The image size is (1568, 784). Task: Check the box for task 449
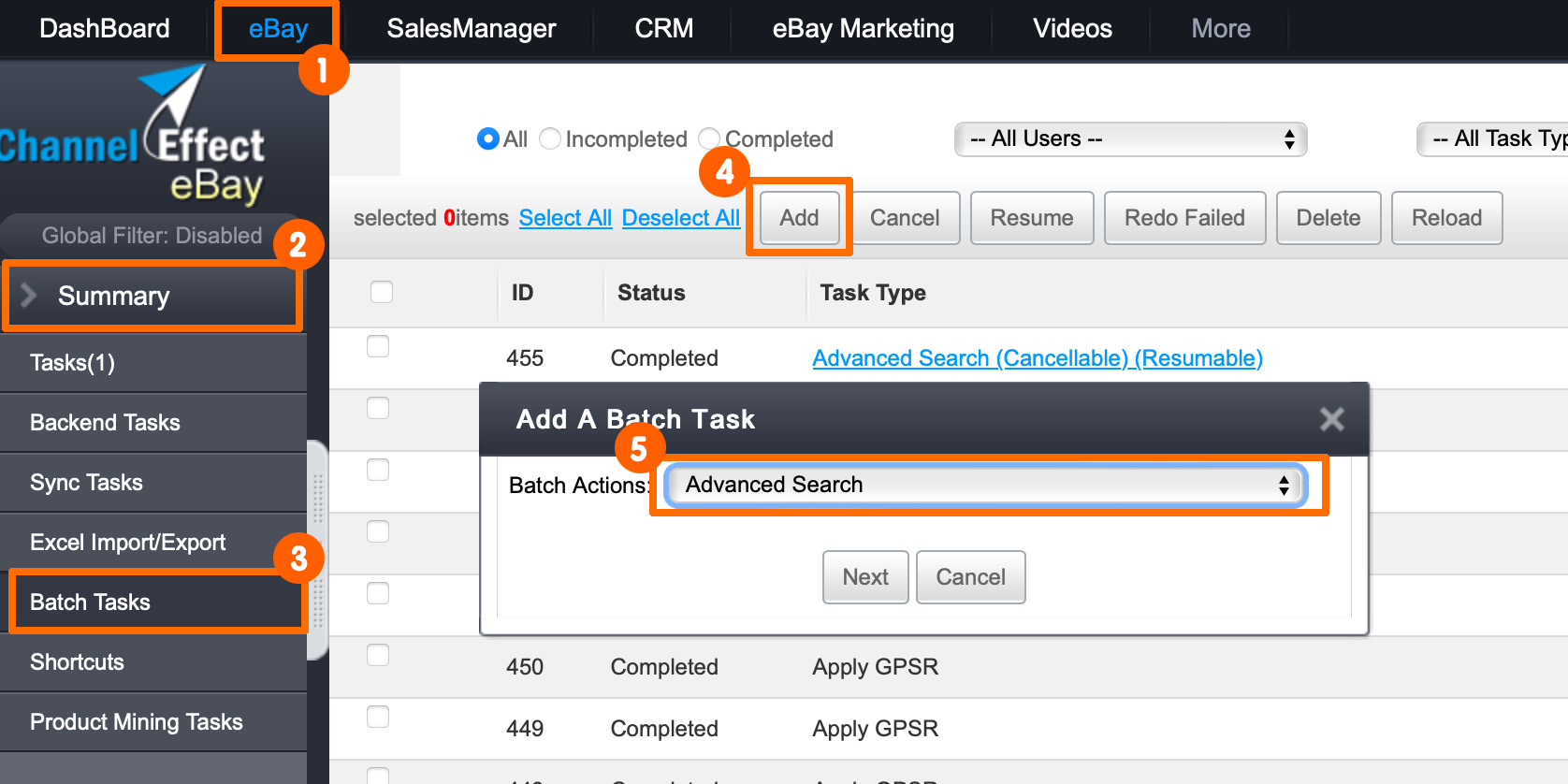pos(378,717)
